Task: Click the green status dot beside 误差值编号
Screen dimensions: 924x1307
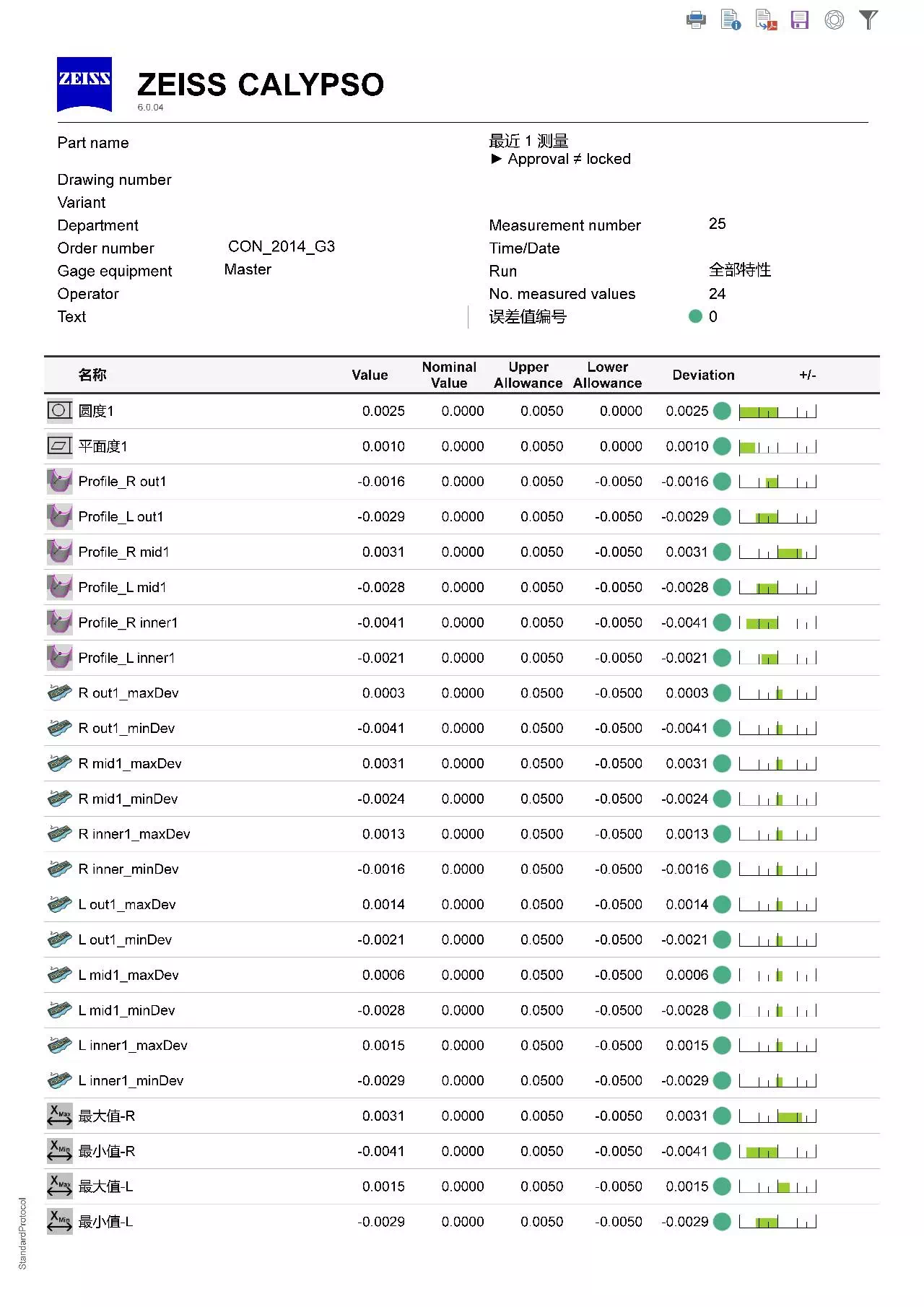Action: [695, 316]
